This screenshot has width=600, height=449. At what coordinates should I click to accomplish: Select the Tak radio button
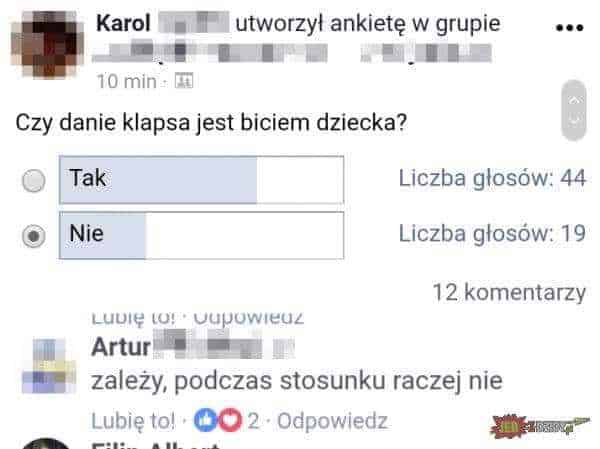(34, 180)
